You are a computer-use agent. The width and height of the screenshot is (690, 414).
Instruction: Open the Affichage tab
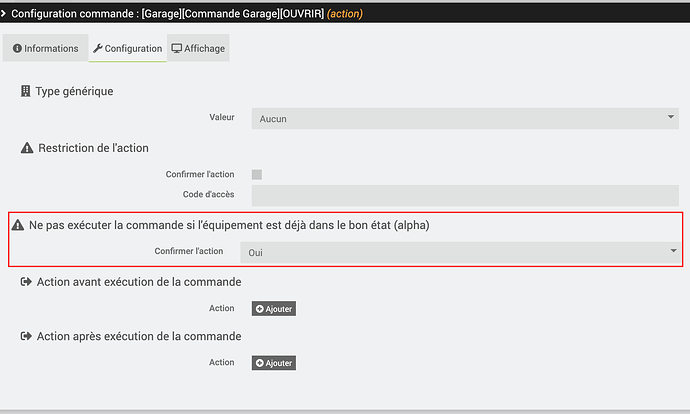tap(198, 48)
